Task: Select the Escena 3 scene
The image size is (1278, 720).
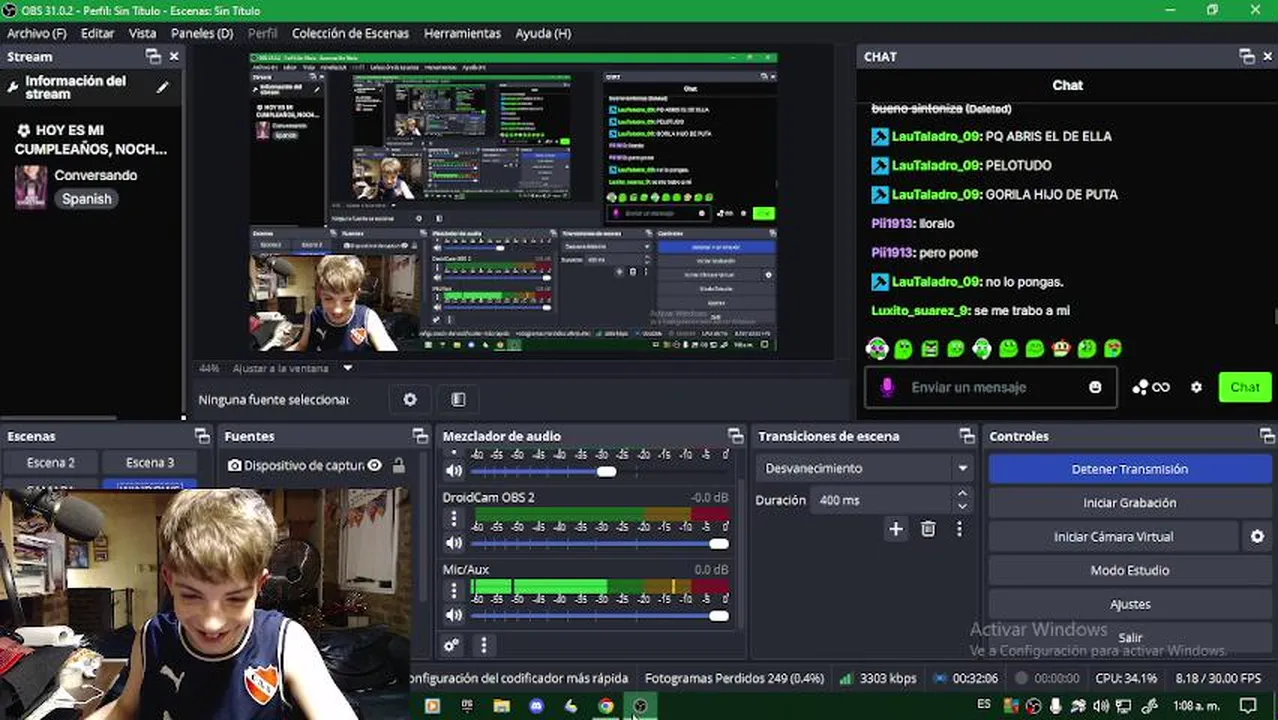Action: pyautogui.click(x=150, y=463)
